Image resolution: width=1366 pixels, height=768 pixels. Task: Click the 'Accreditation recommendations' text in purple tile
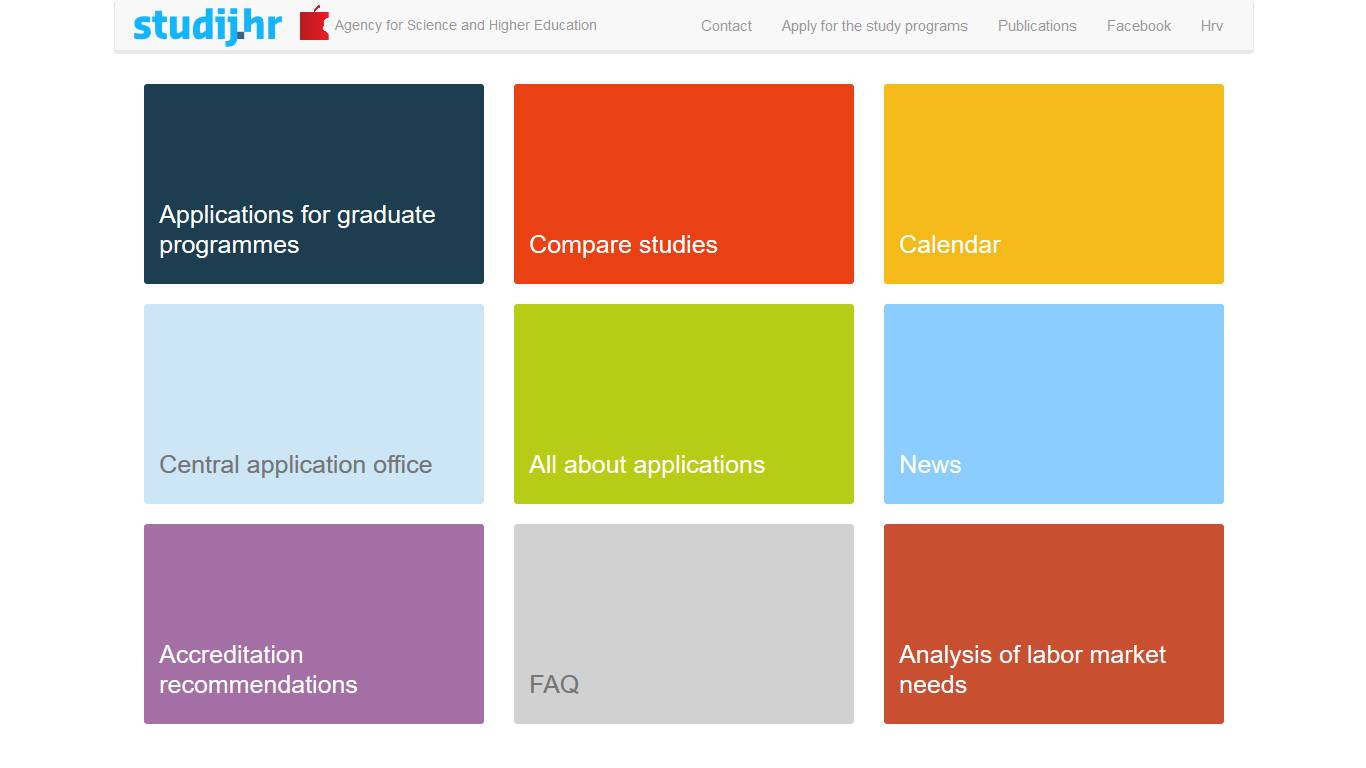pyautogui.click(x=258, y=670)
